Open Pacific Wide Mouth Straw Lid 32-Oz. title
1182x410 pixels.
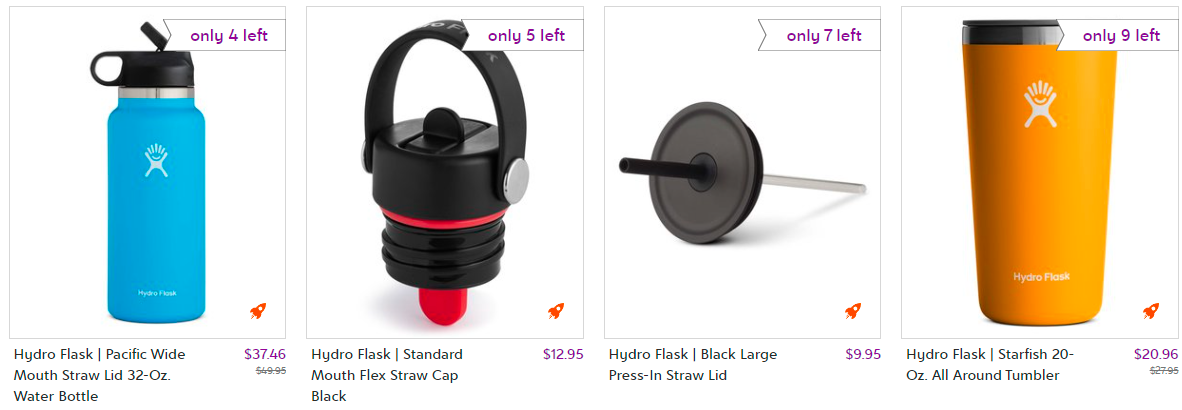(x=100, y=375)
